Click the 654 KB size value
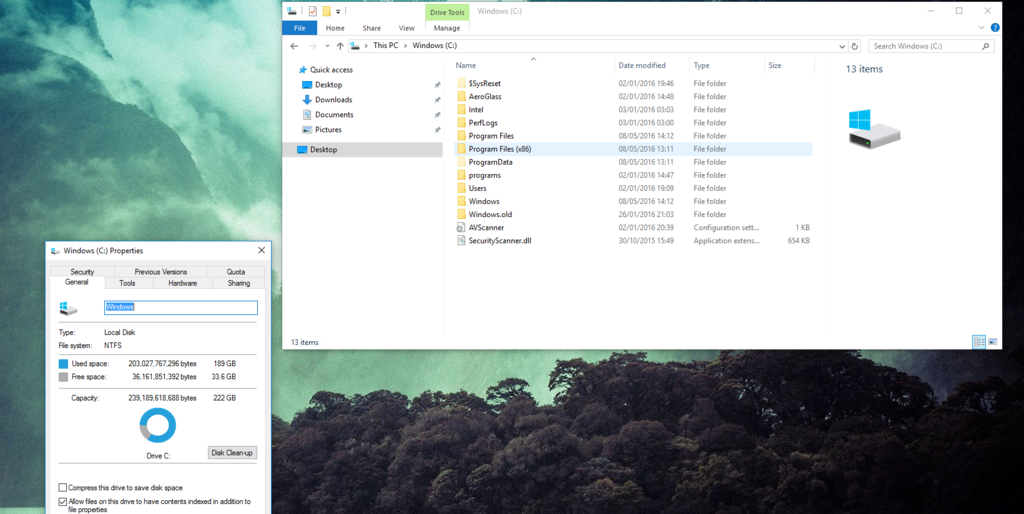This screenshot has height=514, width=1024. (x=799, y=240)
